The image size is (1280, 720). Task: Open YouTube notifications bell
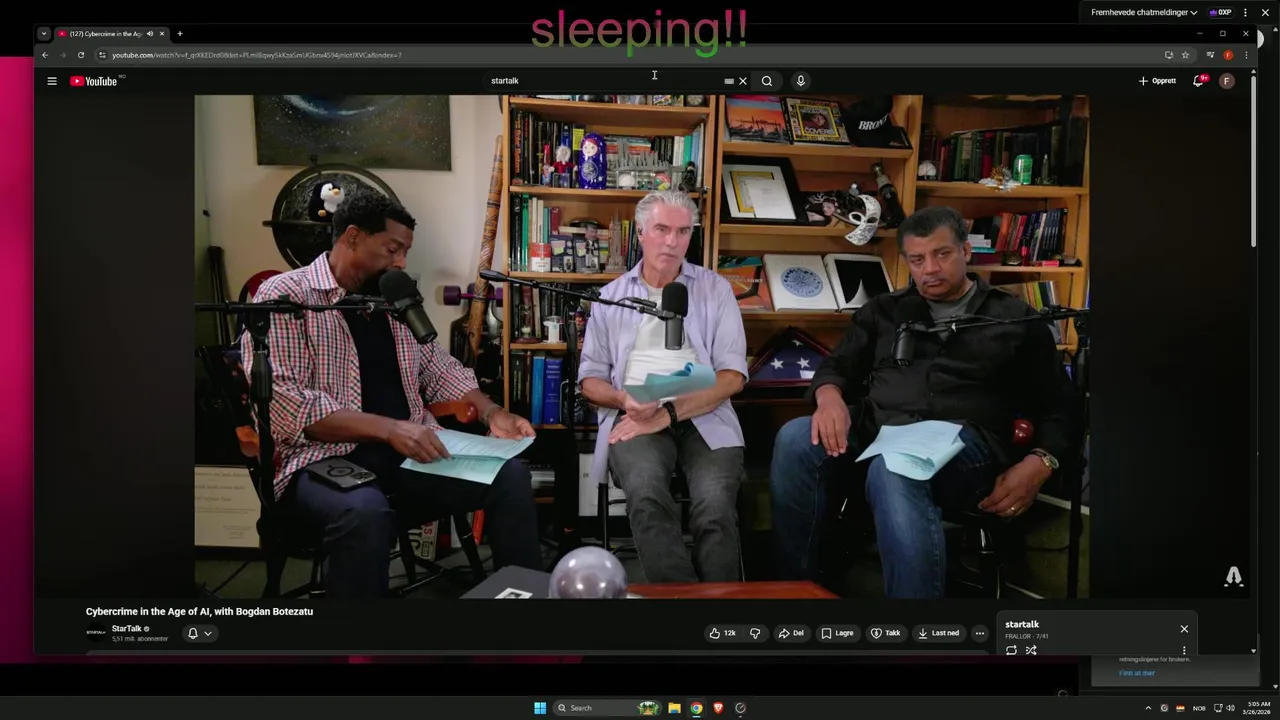coord(1198,81)
